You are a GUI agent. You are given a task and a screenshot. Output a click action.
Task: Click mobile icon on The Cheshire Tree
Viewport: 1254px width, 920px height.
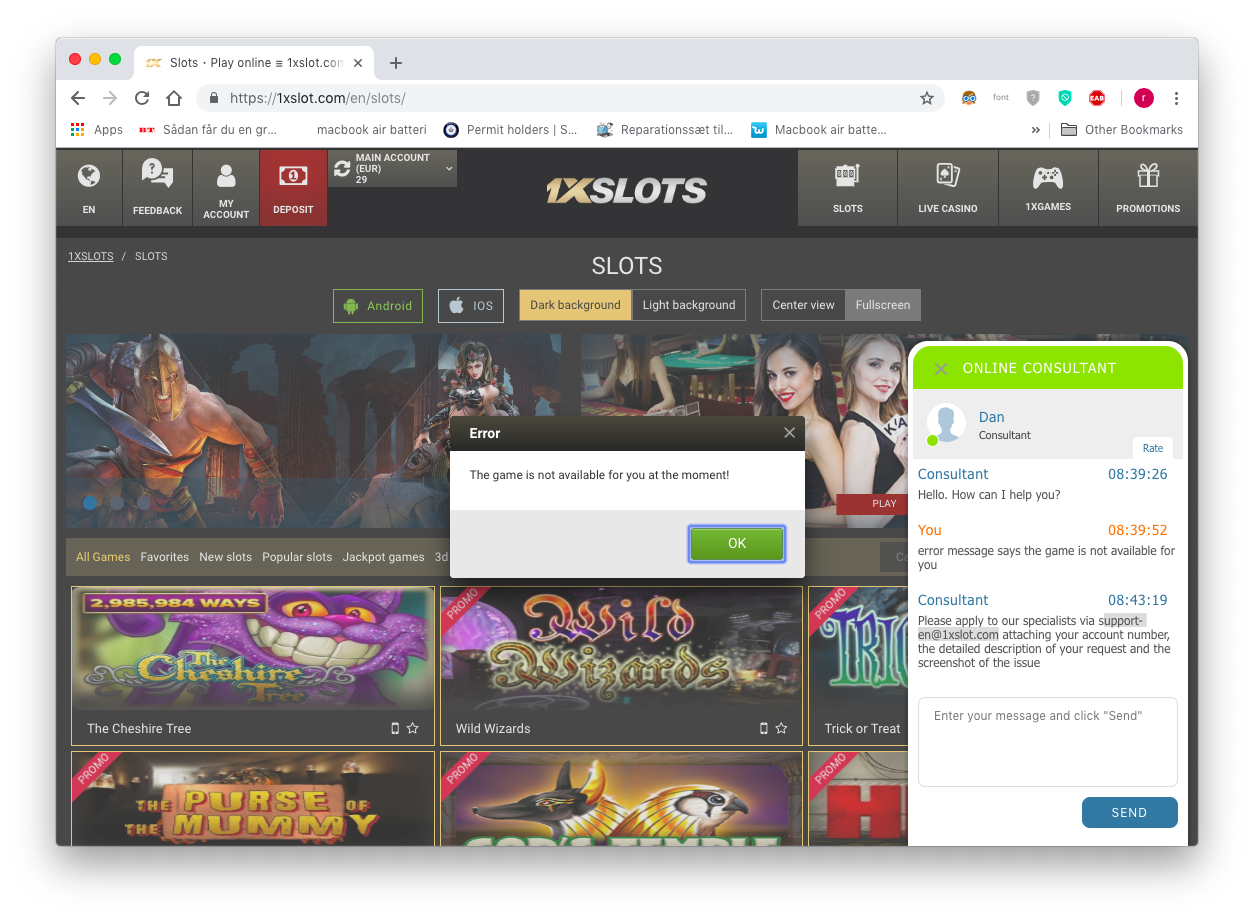[395, 728]
